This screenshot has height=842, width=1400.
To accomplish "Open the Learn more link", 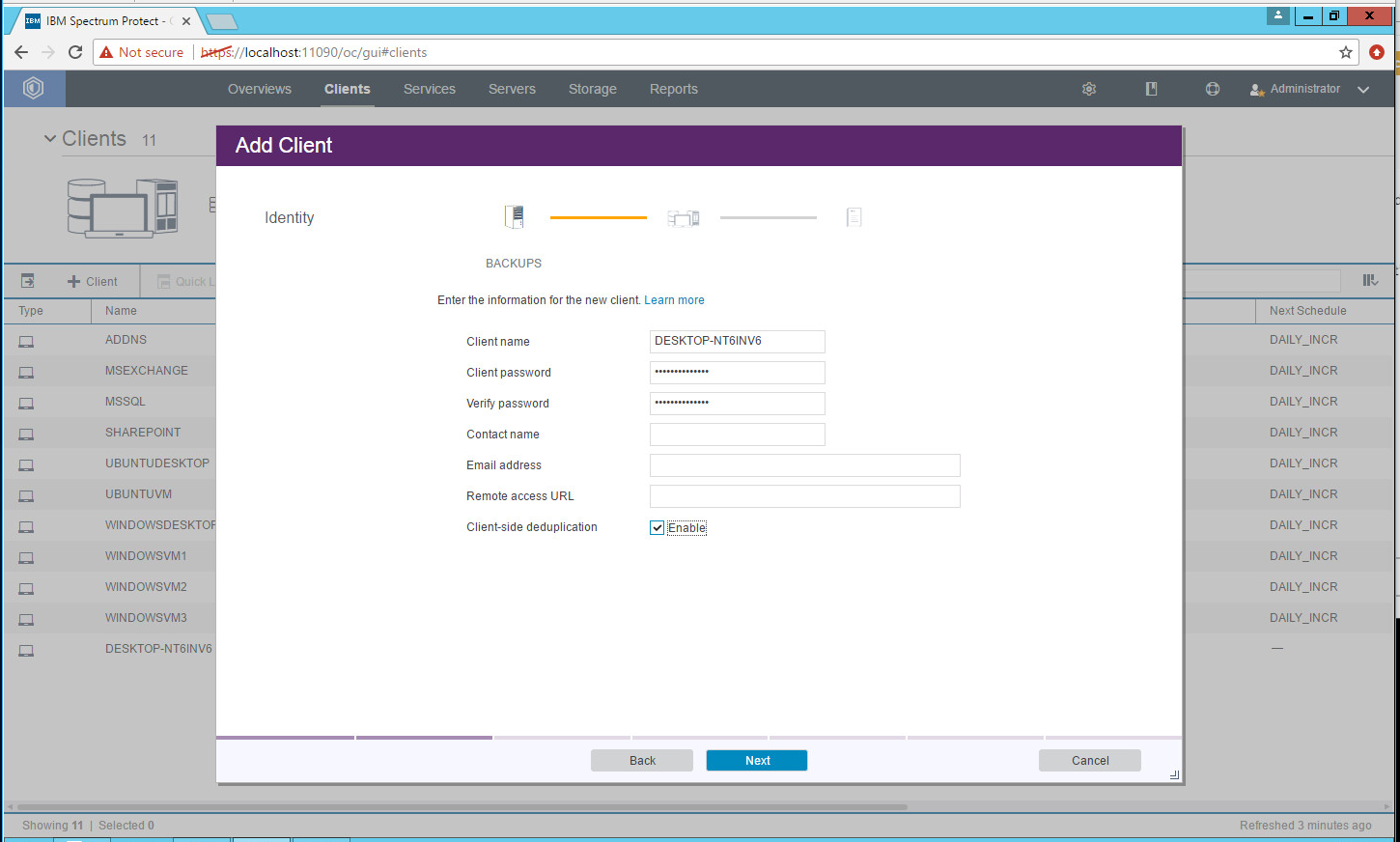I will 674,300.
